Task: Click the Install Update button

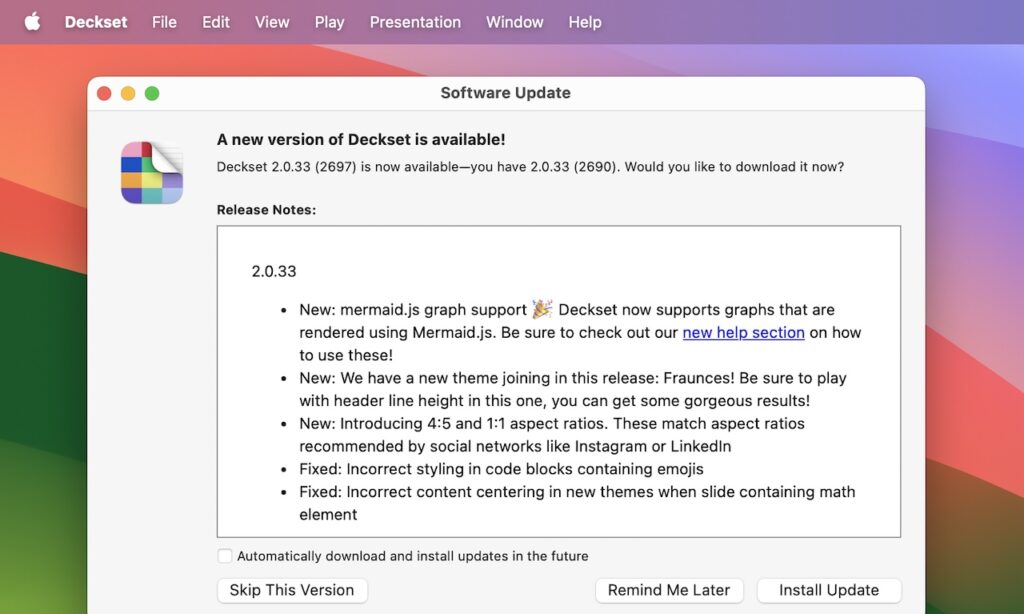Action: (x=829, y=590)
